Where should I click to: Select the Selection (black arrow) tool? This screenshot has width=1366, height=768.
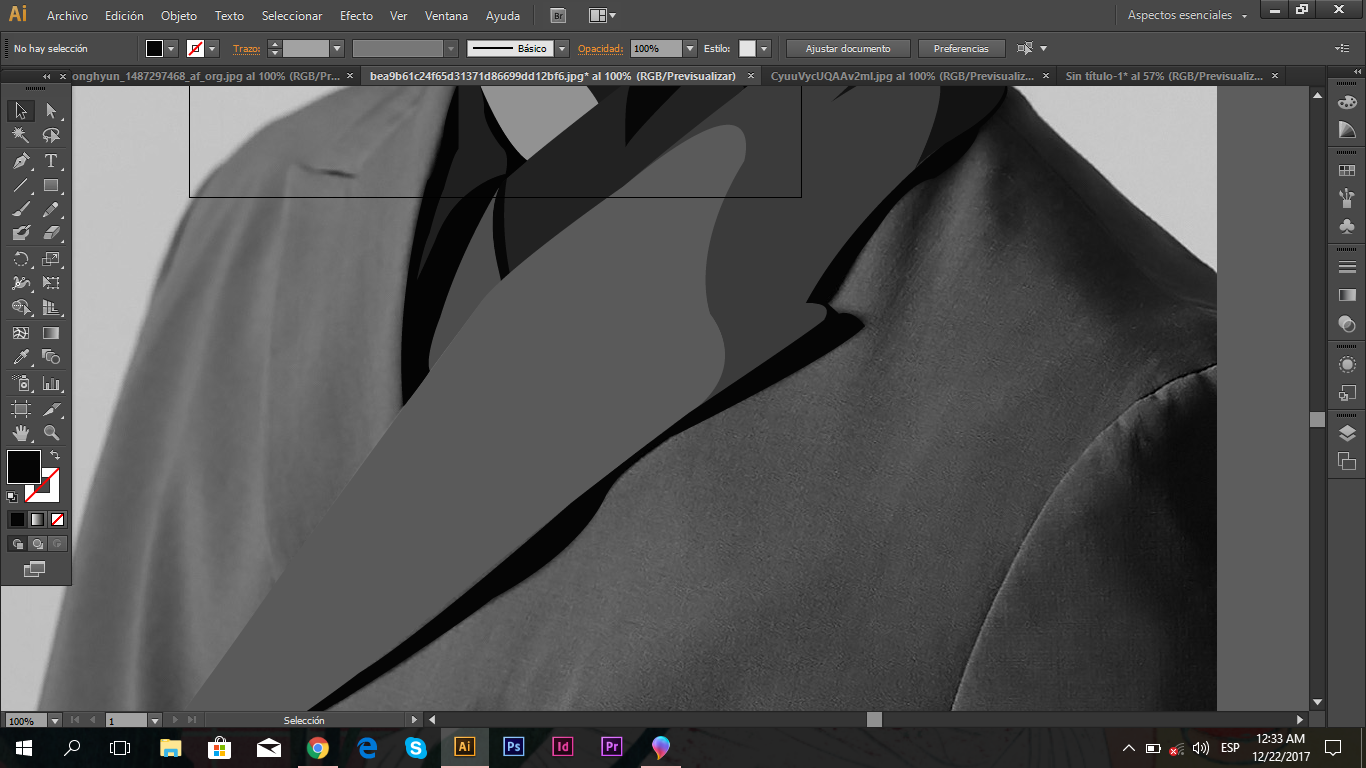pyautogui.click(x=21, y=111)
